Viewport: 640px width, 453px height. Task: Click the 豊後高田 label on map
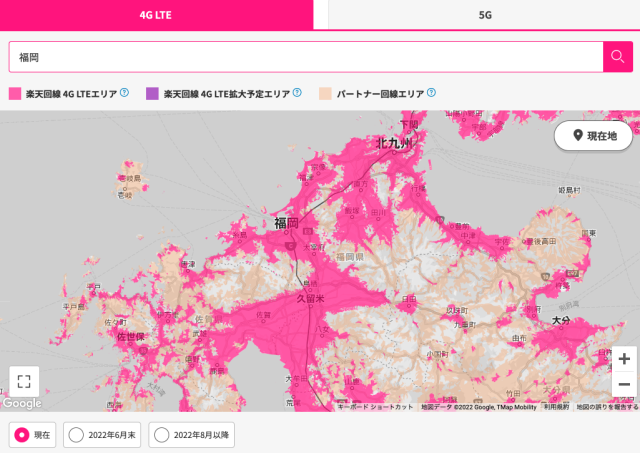(x=541, y=241)
